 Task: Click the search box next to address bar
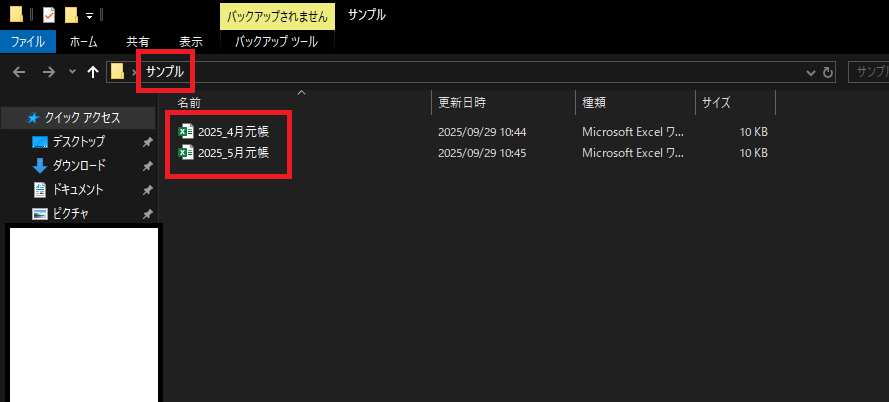coord(868,72)
